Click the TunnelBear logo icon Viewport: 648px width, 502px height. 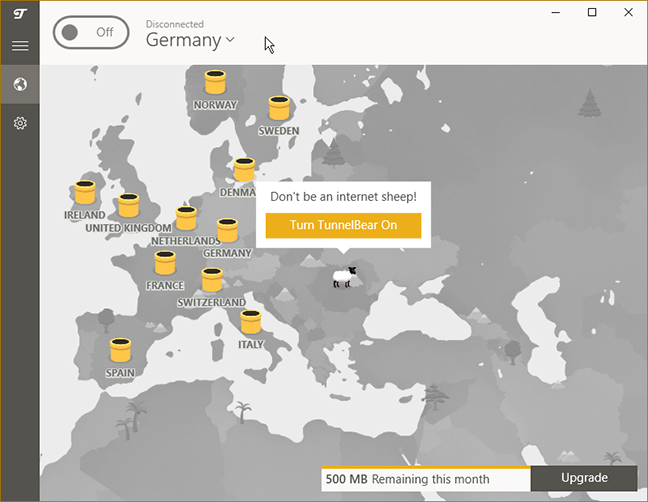point(20,14)
